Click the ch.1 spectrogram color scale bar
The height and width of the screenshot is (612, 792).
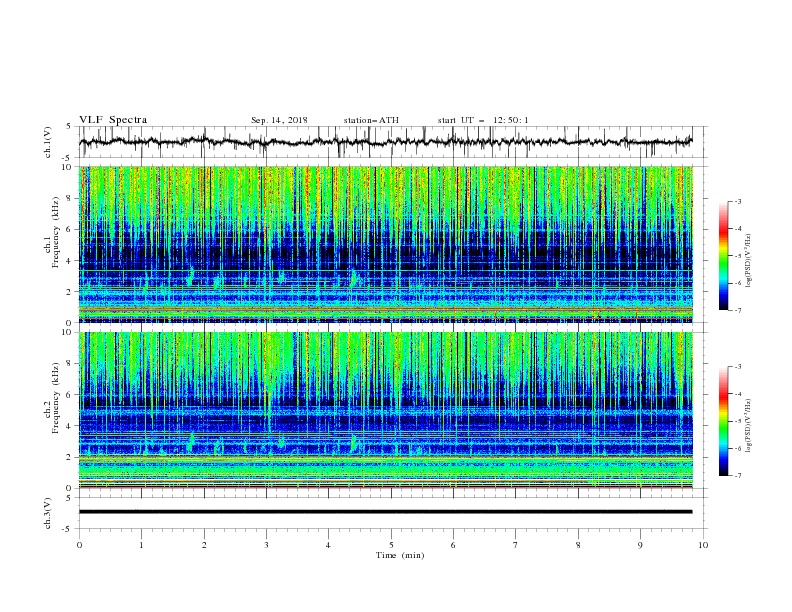pos(724,256)
